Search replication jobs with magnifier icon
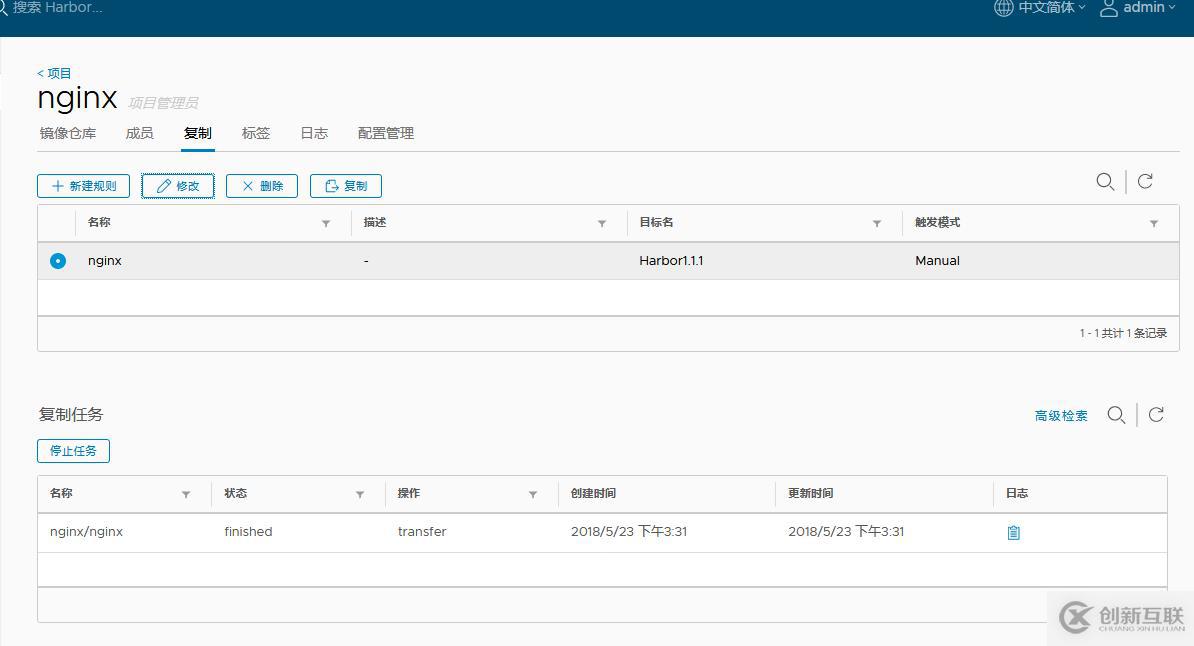This screenshot has height=646, width=1194. [1116, 415]
